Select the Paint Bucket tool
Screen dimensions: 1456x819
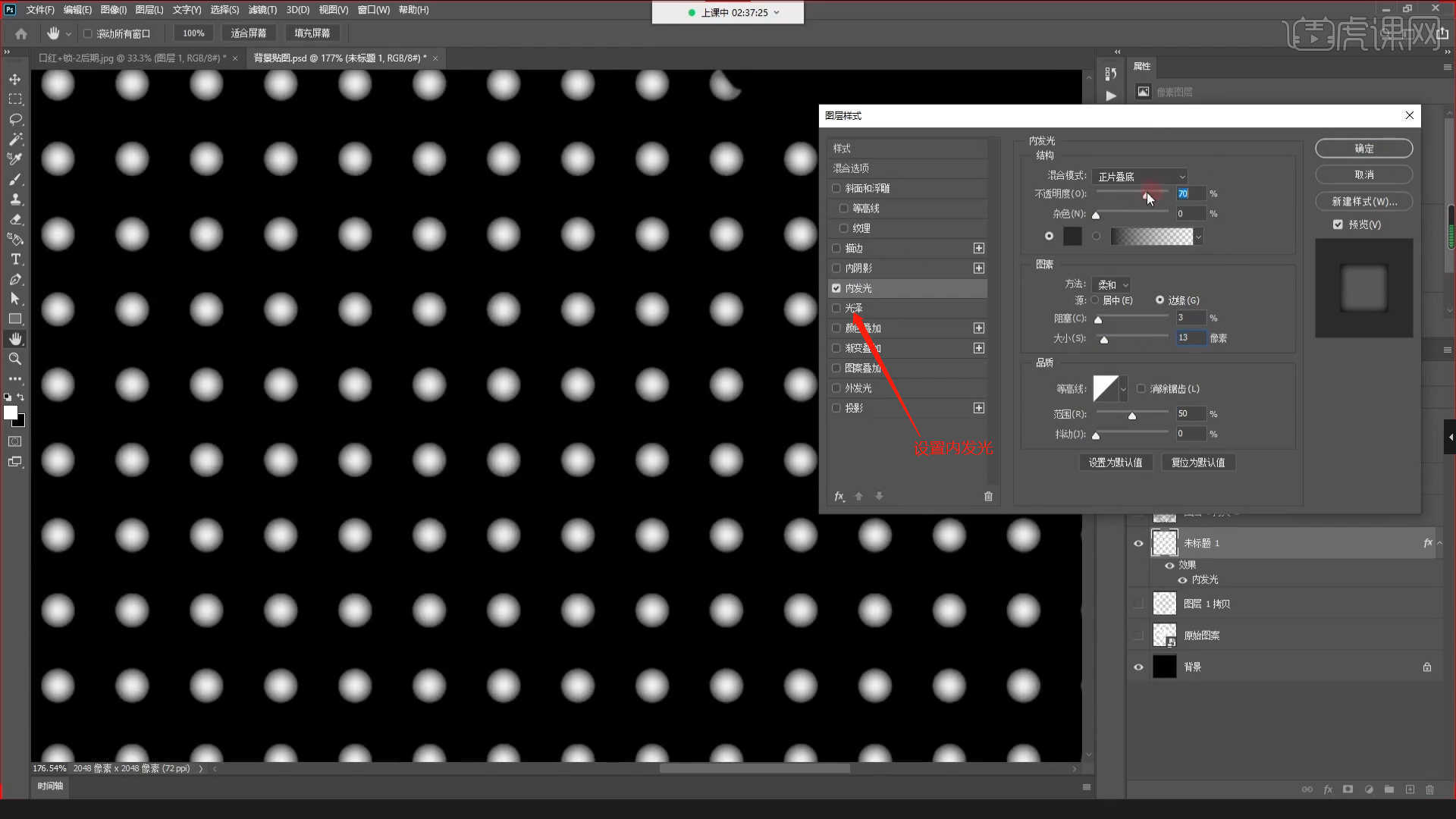click(14, 240)
